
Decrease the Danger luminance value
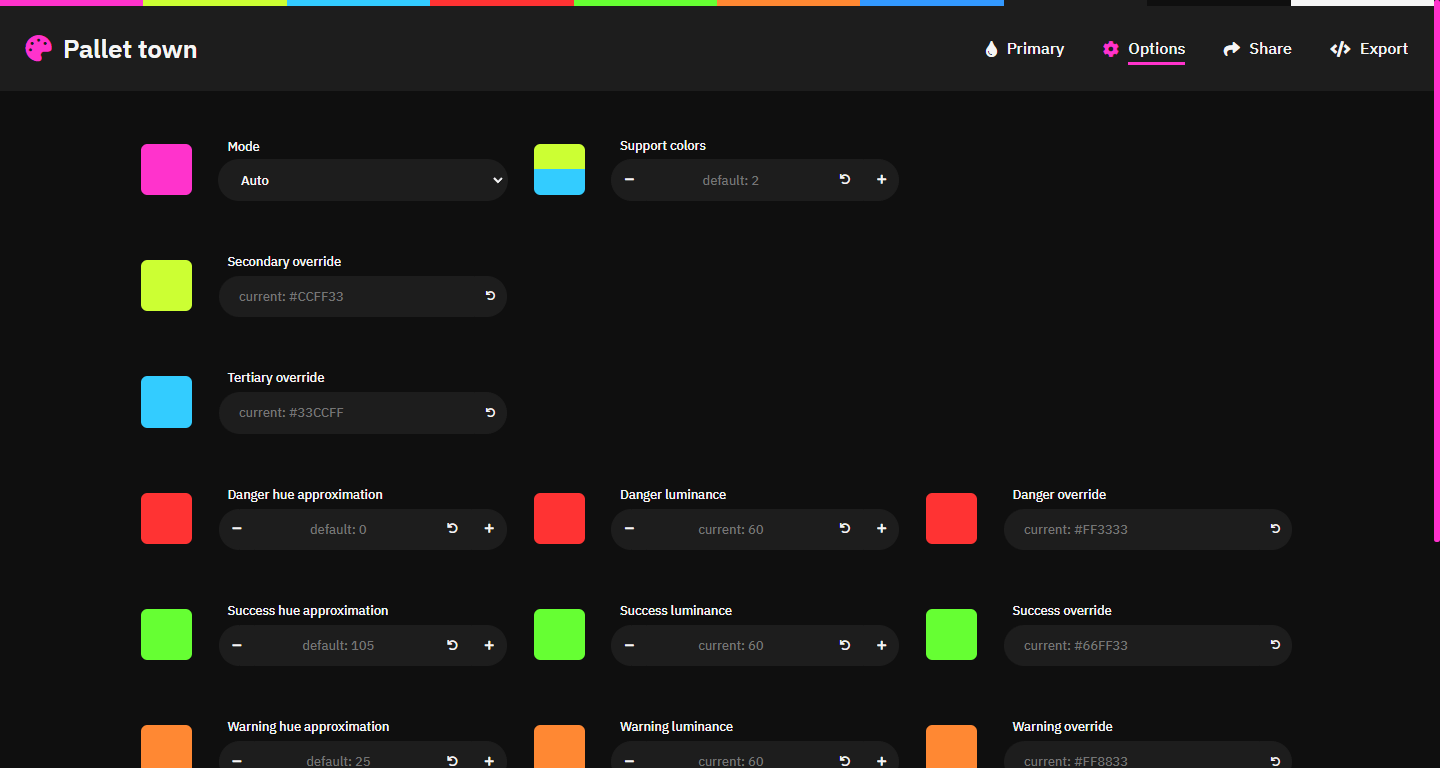[629, 529]
